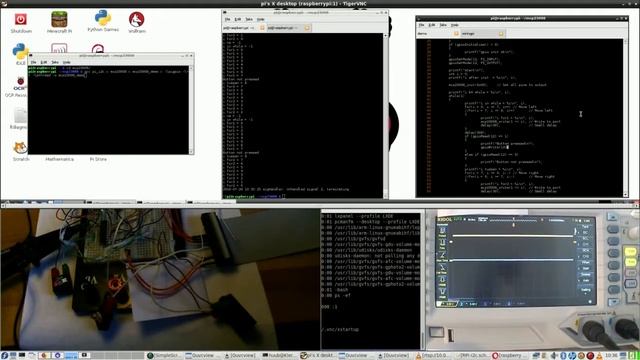The image size is (640, 360).
Task: Open Tabs menu in small left terminal
Action: 55,62
